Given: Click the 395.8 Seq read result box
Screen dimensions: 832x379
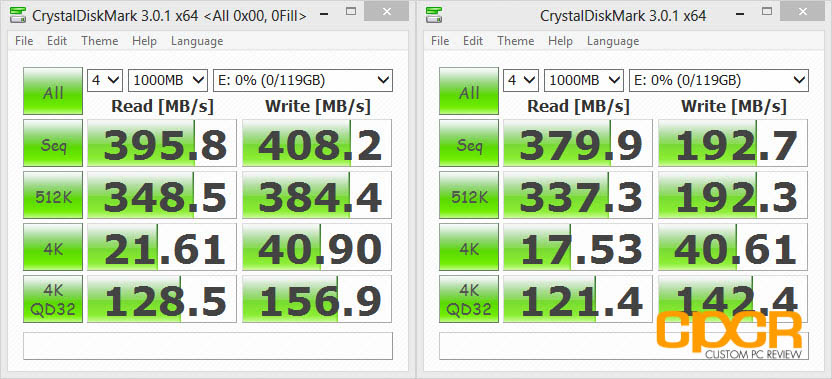Looking at the screenshot, I should [x=162, y=143].
